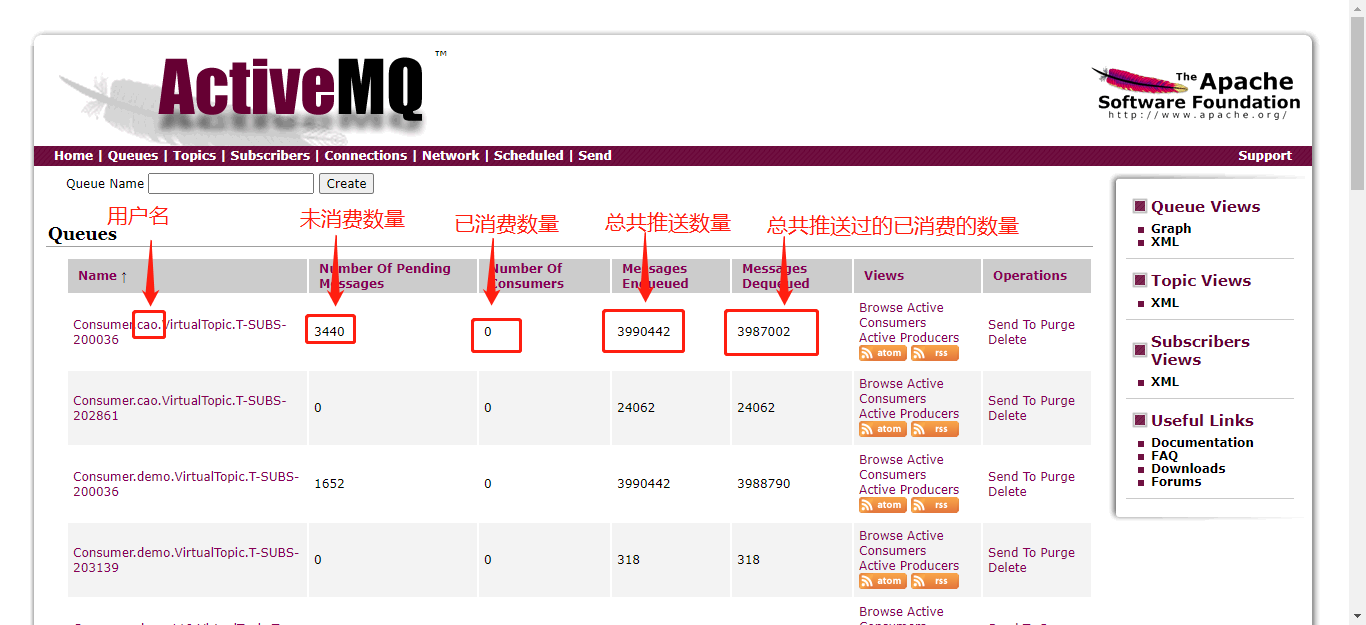This screenshot has width=1366, height=625.
Task: Open XML link under Topic Views
Action: (1165, 303)
